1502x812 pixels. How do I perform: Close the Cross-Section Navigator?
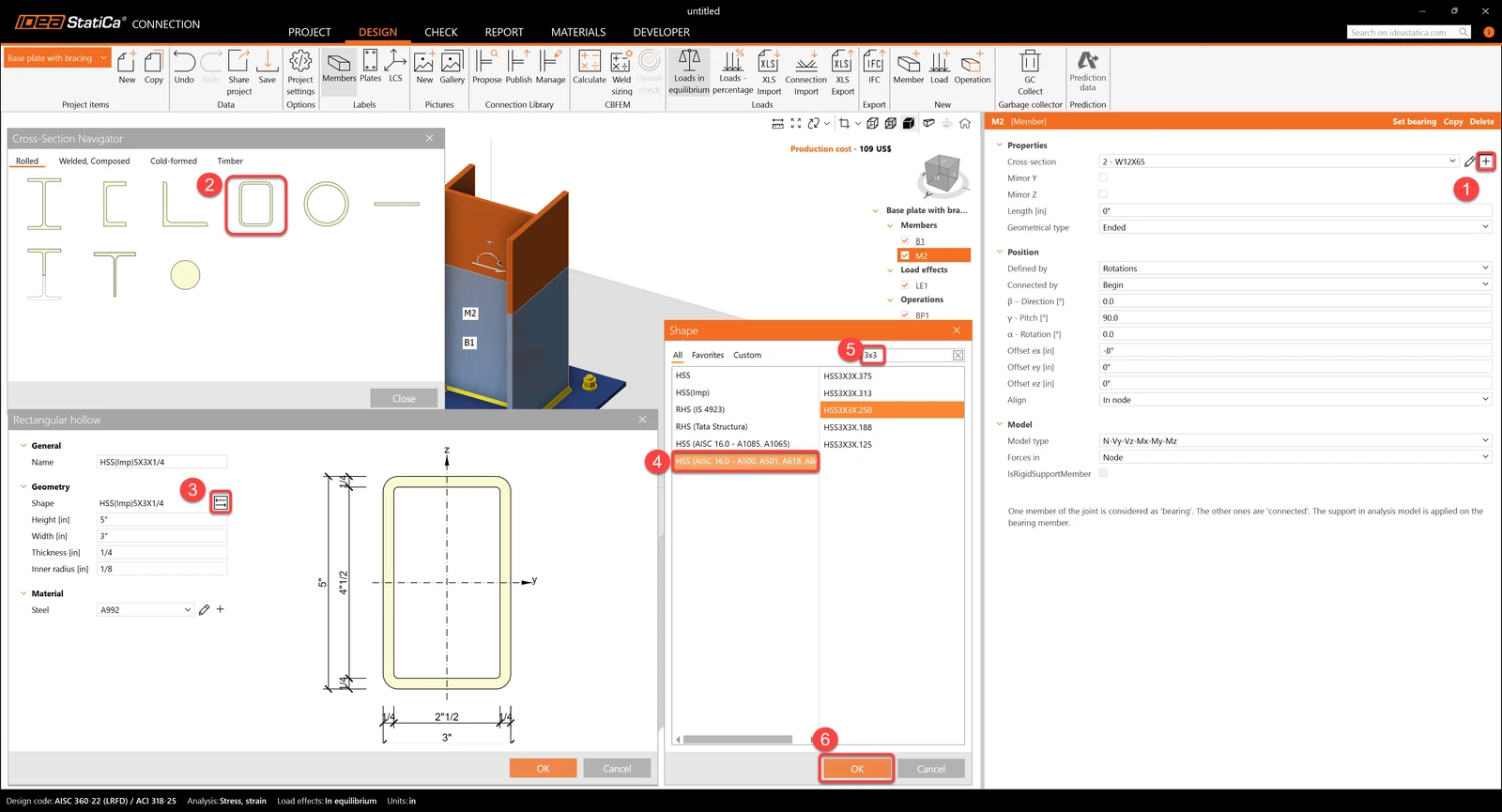pos(430,138)
